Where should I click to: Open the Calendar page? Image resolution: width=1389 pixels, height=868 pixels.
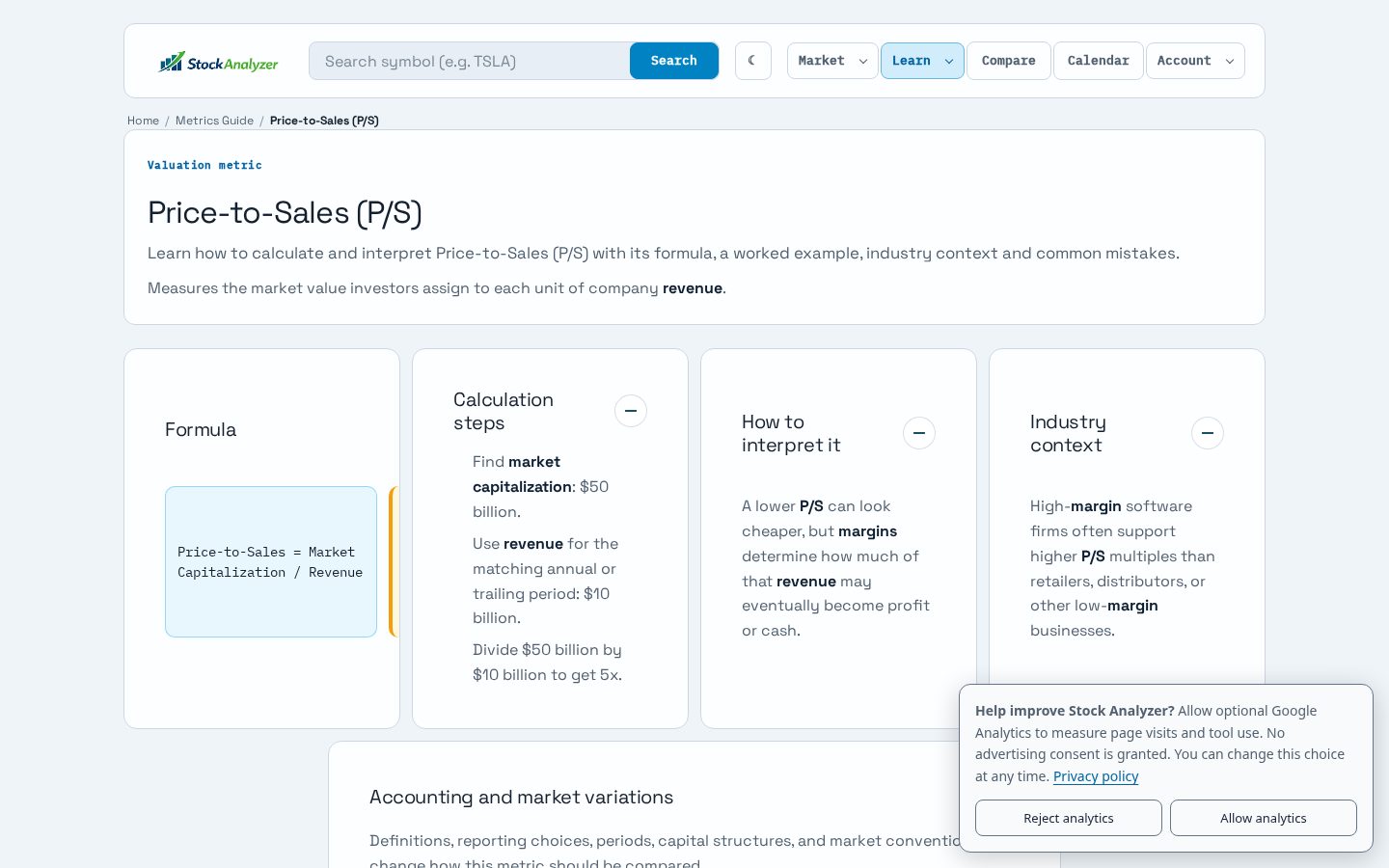coord(1098,61)
